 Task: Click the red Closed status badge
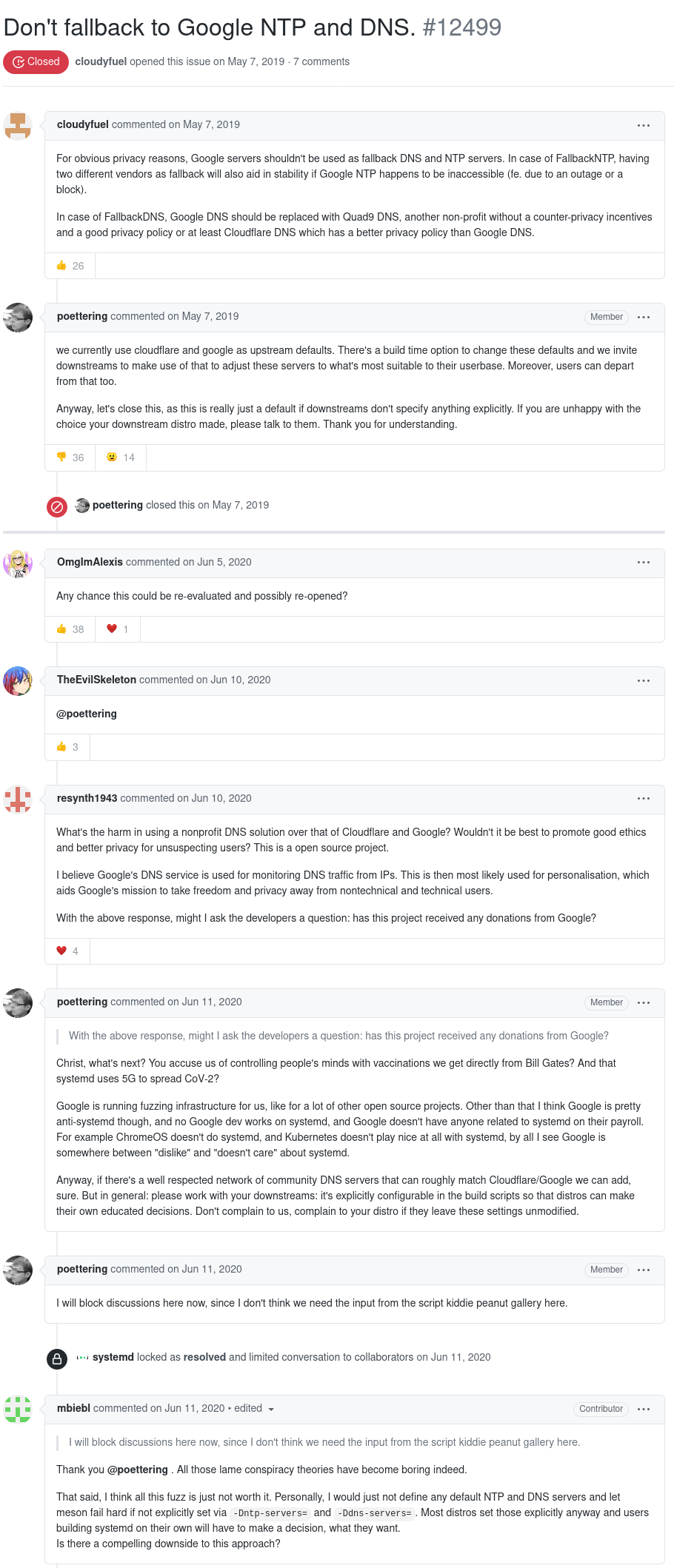tap(36, 62)
